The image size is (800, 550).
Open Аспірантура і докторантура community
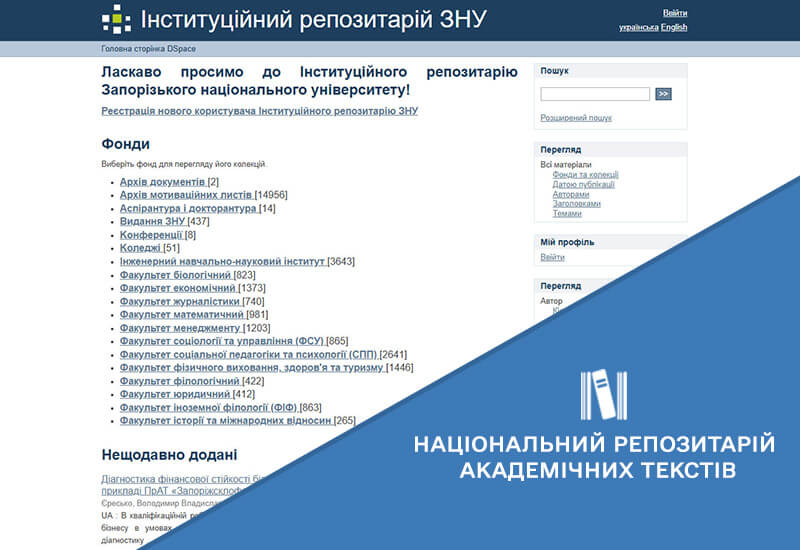pyautogui.click(x=189, y=208)
